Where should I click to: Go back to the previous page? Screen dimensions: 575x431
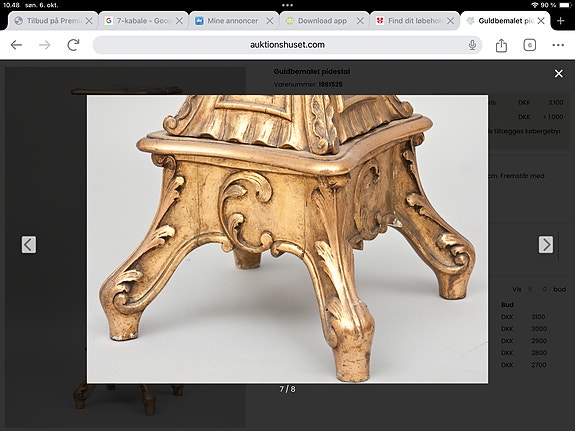coord(17,45)
